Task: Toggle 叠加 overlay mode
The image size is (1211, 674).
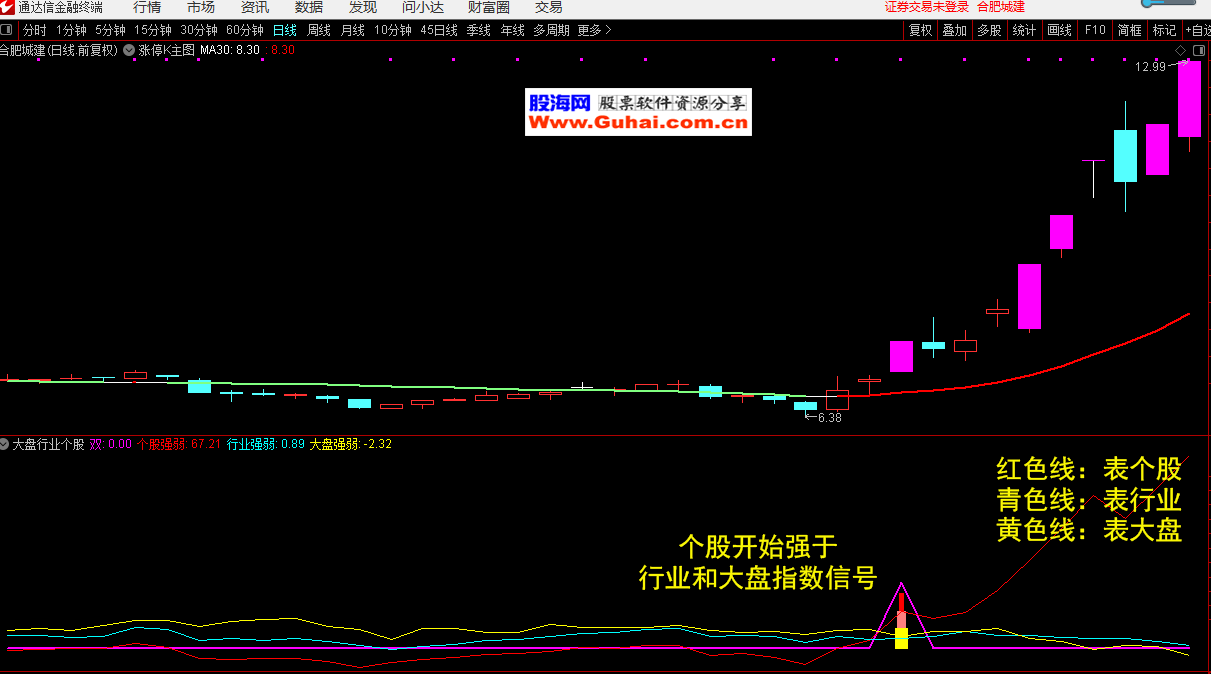Action: (954, 30)
